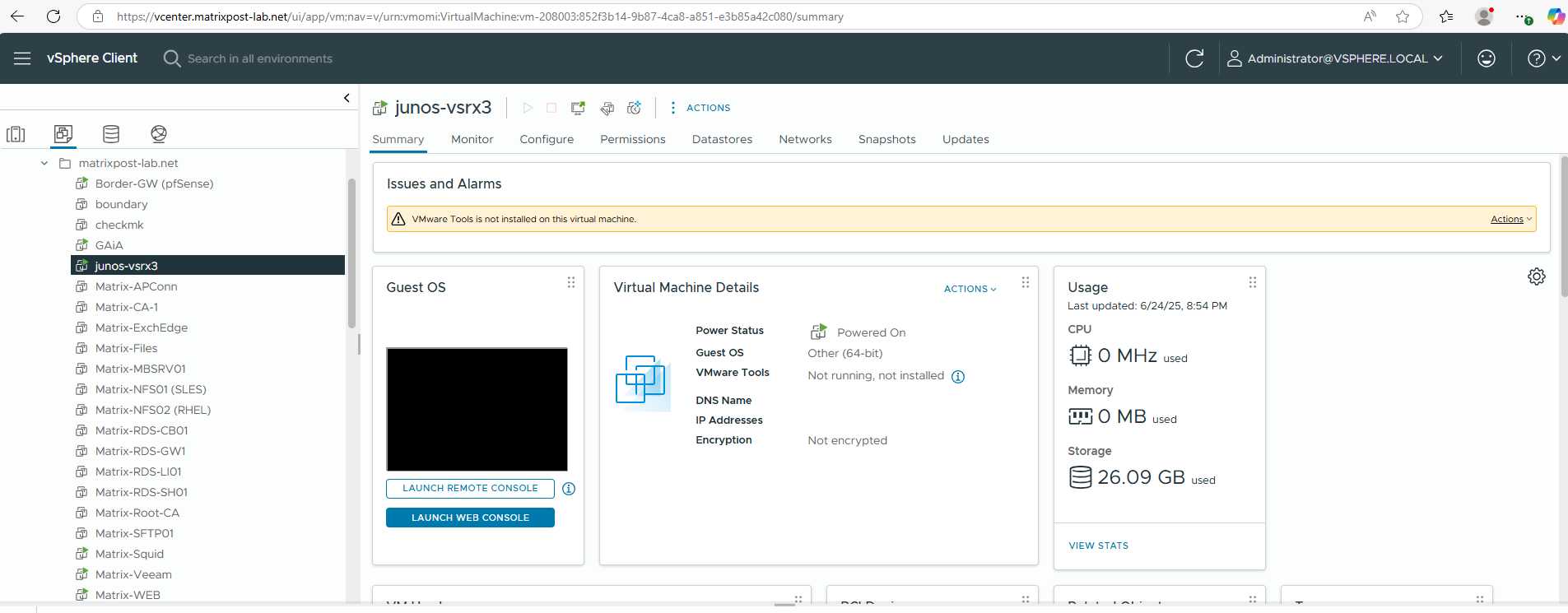Open the Datastores tab
The height and width of the screenshot is (613, 1568).
click(723, 139)
